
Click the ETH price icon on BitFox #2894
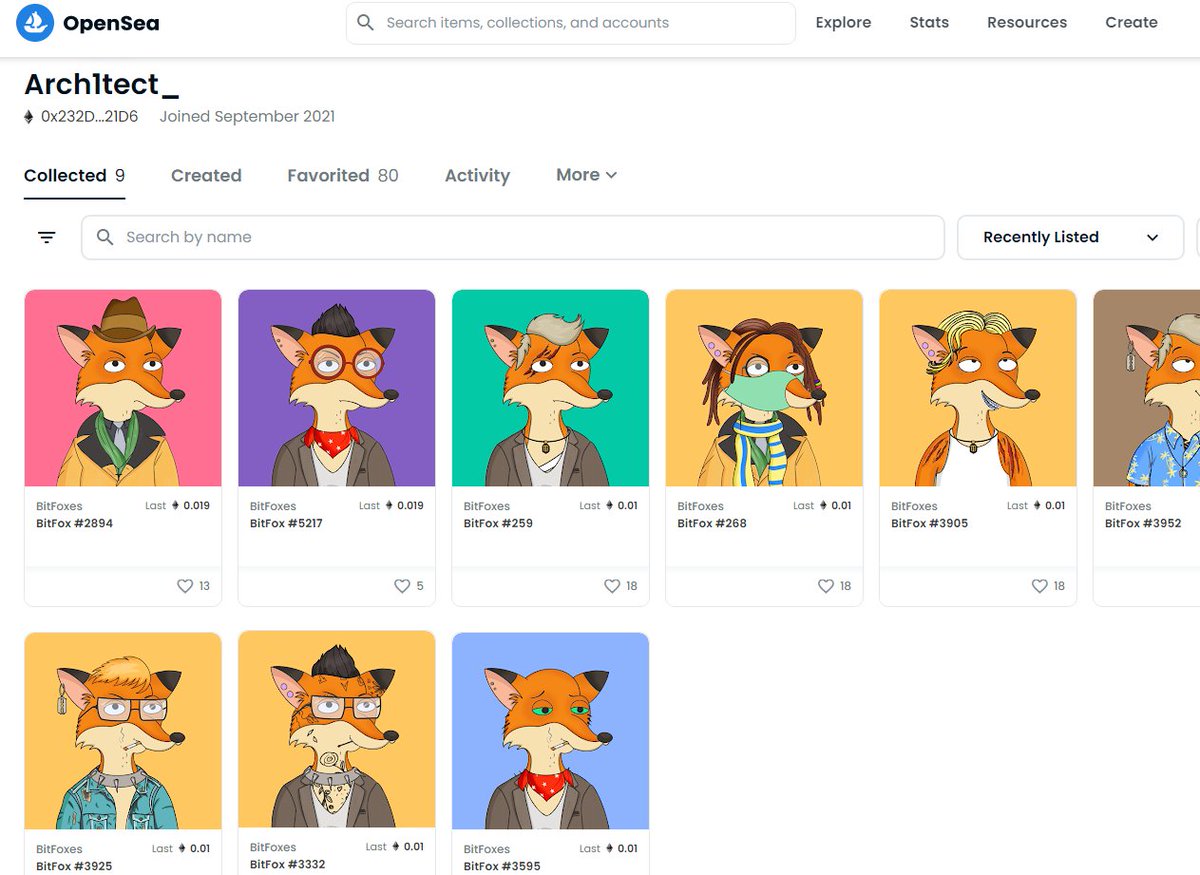[176, 506]
